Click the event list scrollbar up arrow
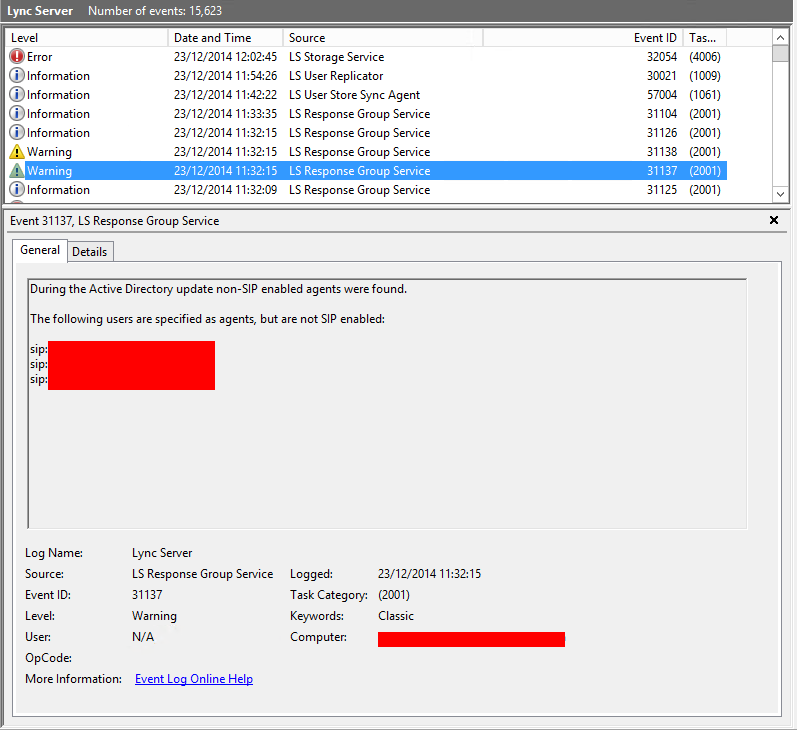The image size is (797, 730). (x=780, y=38)
